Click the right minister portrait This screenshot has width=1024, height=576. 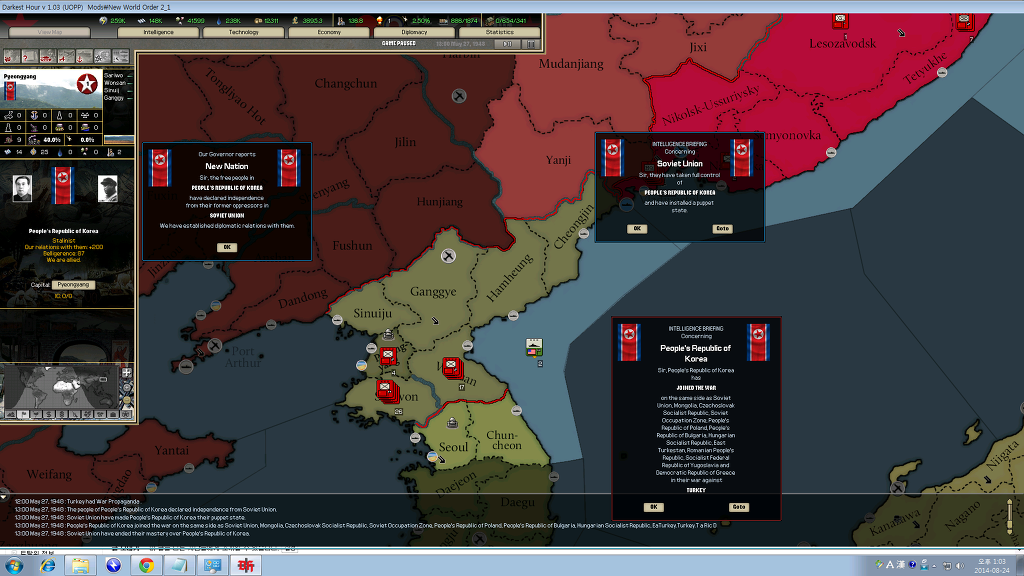point(108,189)
